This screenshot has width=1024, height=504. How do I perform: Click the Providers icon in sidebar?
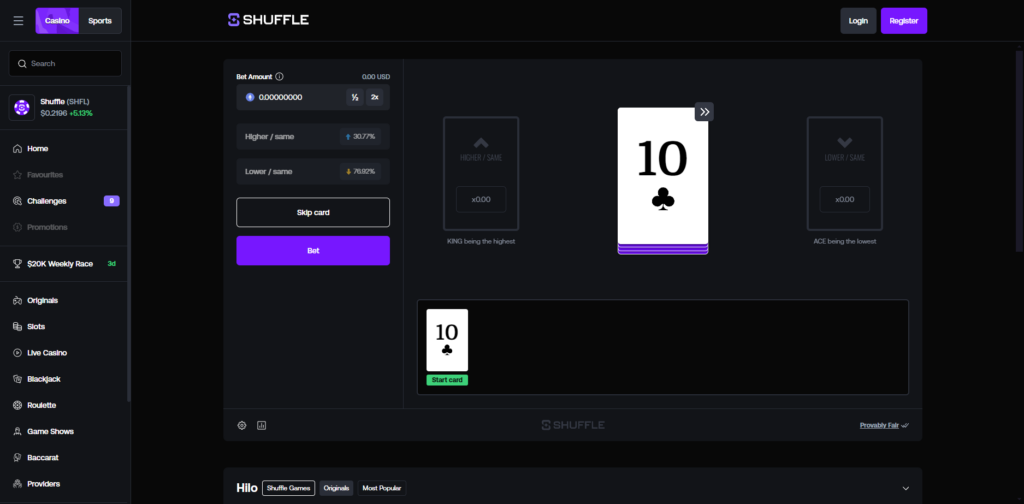point(18,484)
